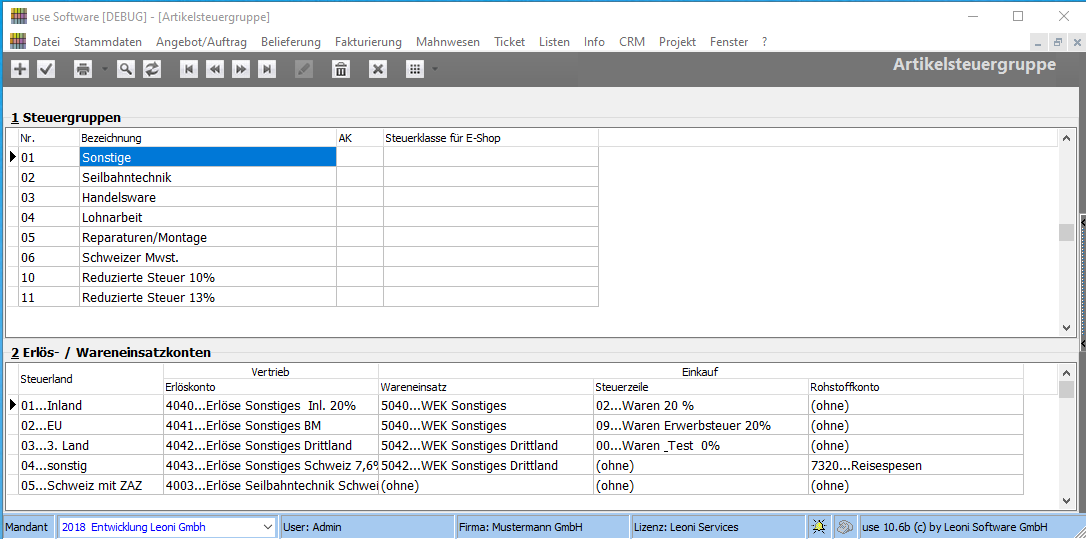The height and width of the screenshot is (539, 1086).
Task: Open the Angebot/Auftrag menu
Action: (x=202, y=42)
